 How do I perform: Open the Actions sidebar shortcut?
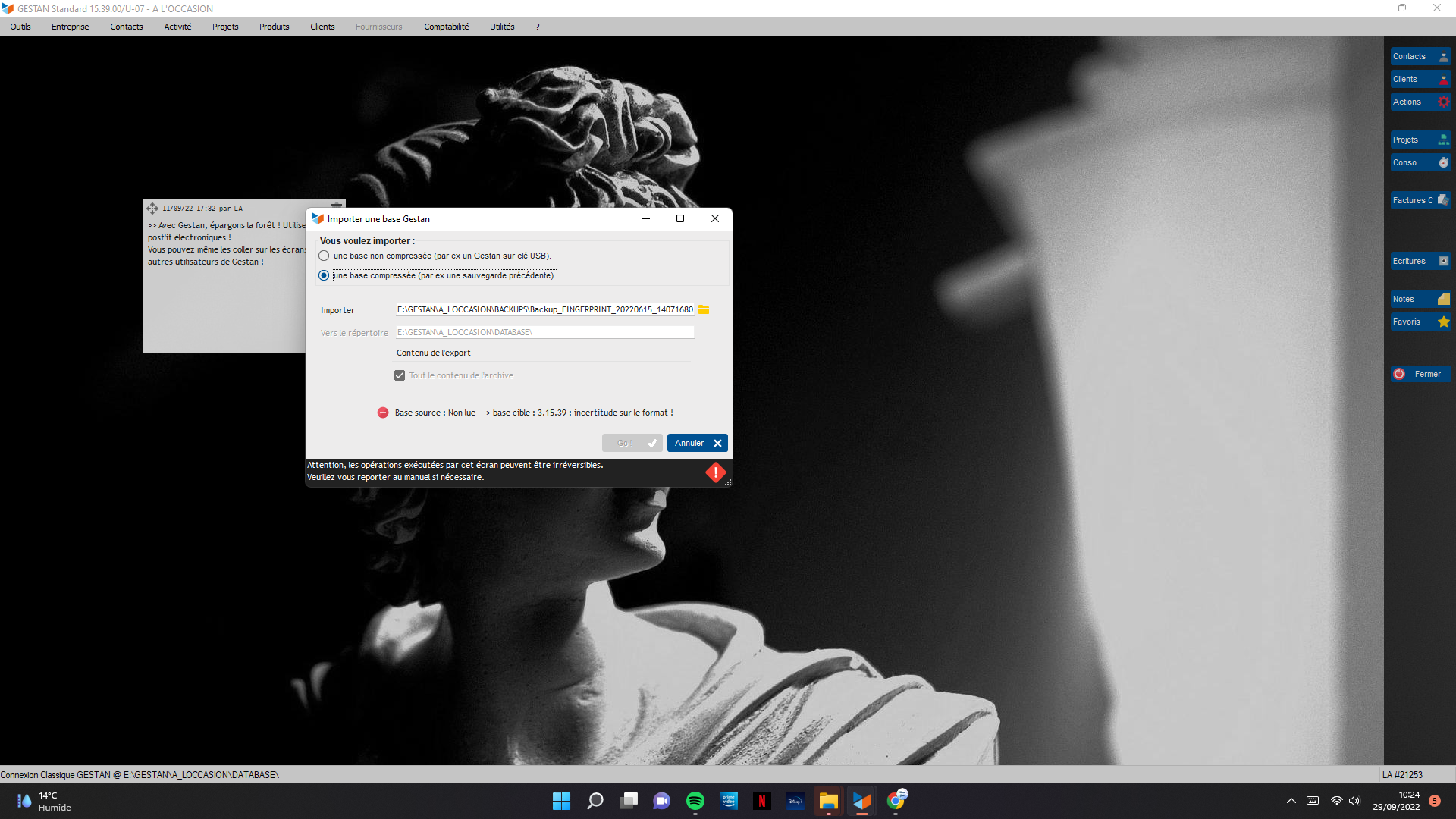(1420, 102)
